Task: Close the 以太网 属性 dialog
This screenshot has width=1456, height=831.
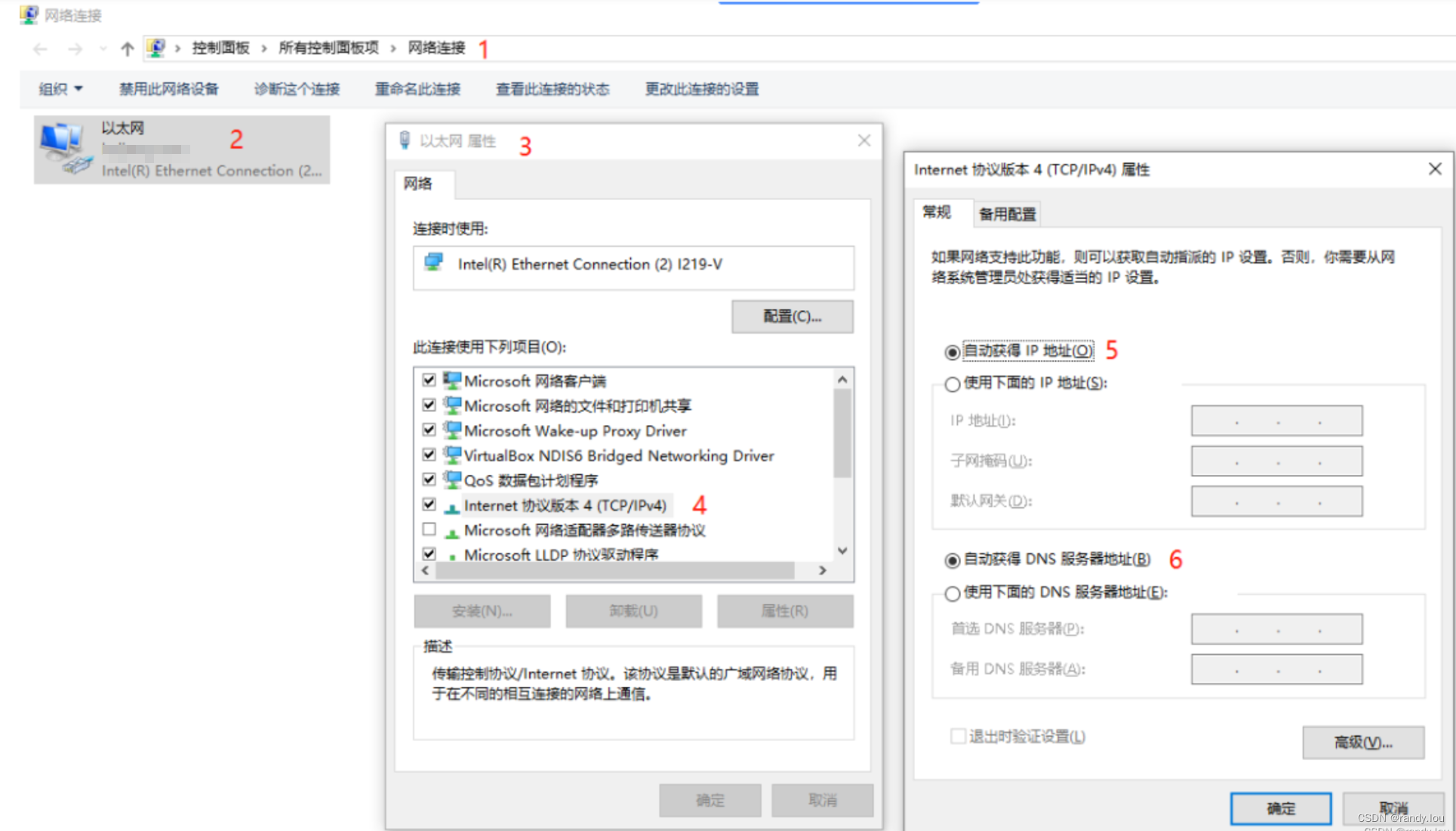Action: 864,140
